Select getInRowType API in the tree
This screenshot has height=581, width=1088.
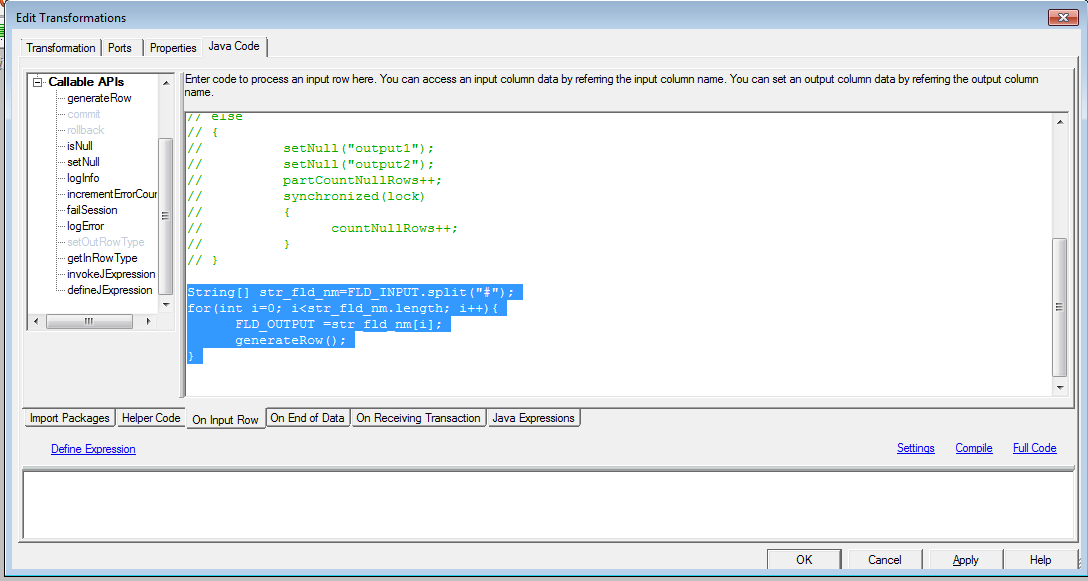click(x=102, y=258)
